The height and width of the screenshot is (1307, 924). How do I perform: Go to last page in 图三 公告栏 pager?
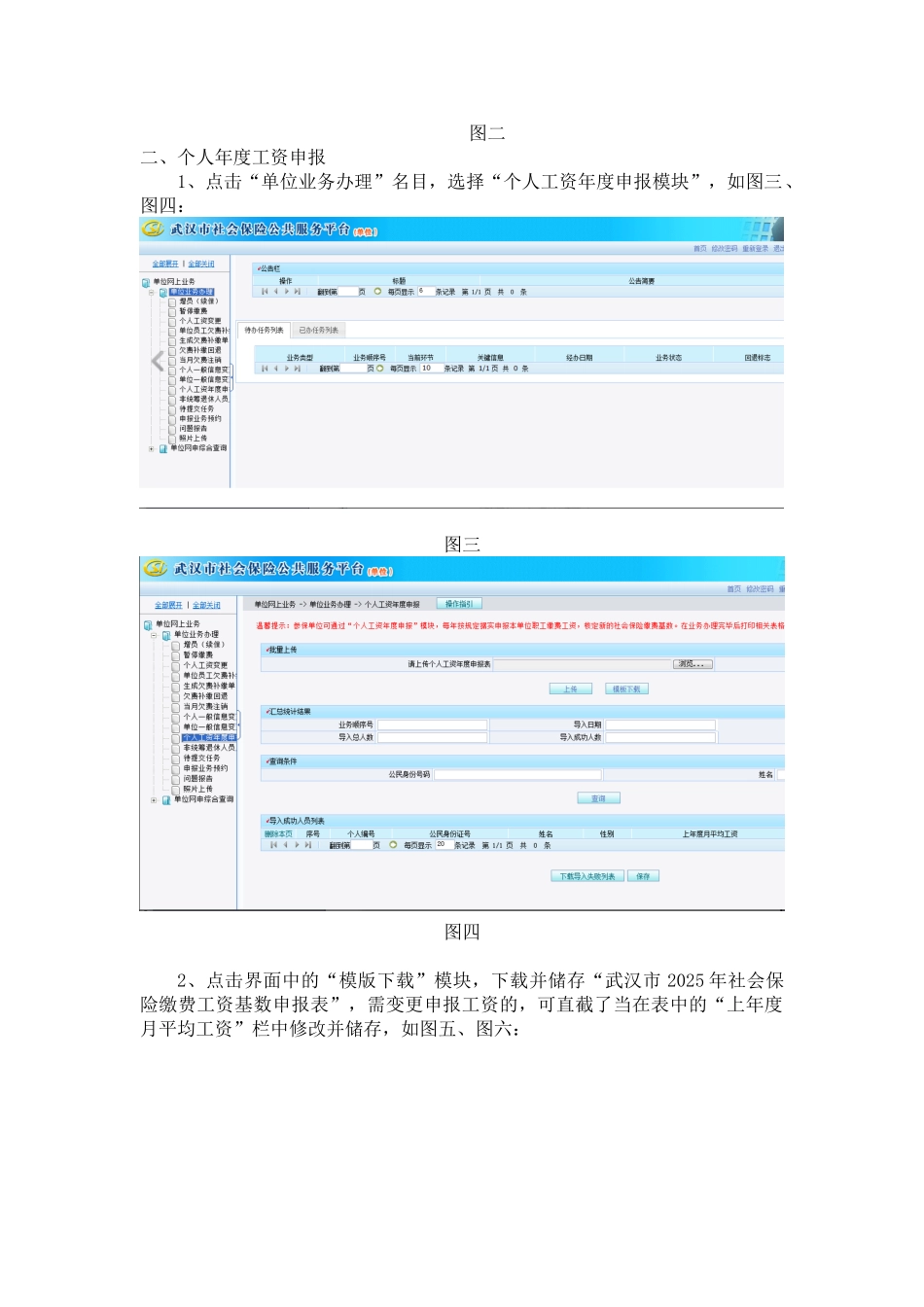298,292
